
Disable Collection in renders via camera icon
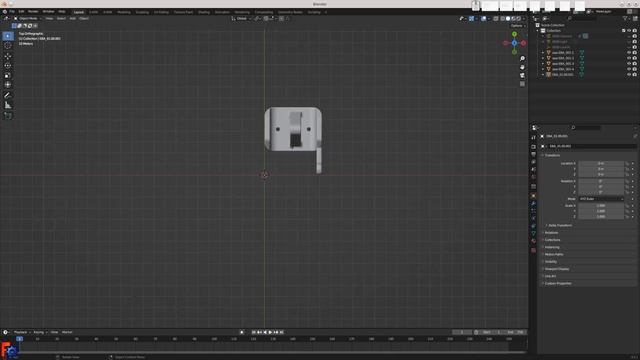coord(635,31)
